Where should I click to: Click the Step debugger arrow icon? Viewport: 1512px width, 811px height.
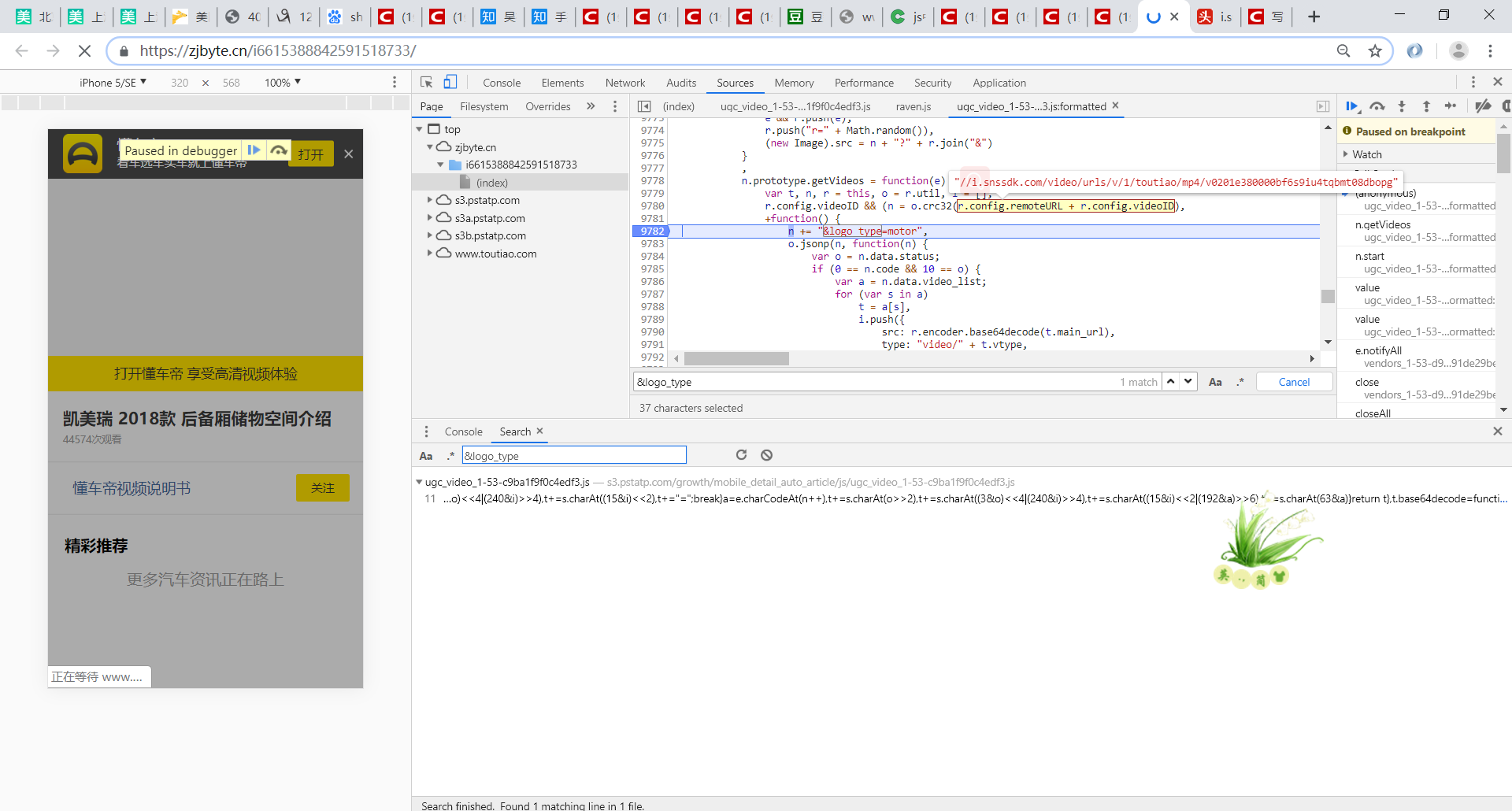[1451, 106]
